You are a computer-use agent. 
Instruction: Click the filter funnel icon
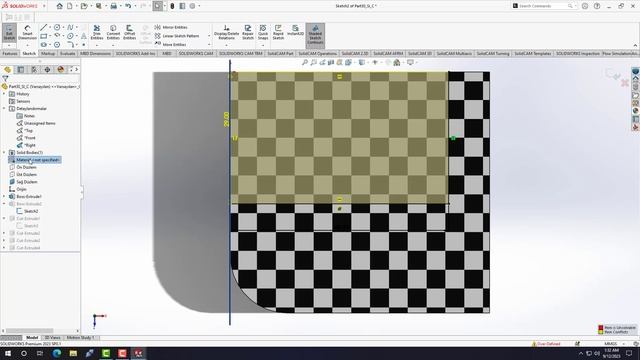(5, 78)
